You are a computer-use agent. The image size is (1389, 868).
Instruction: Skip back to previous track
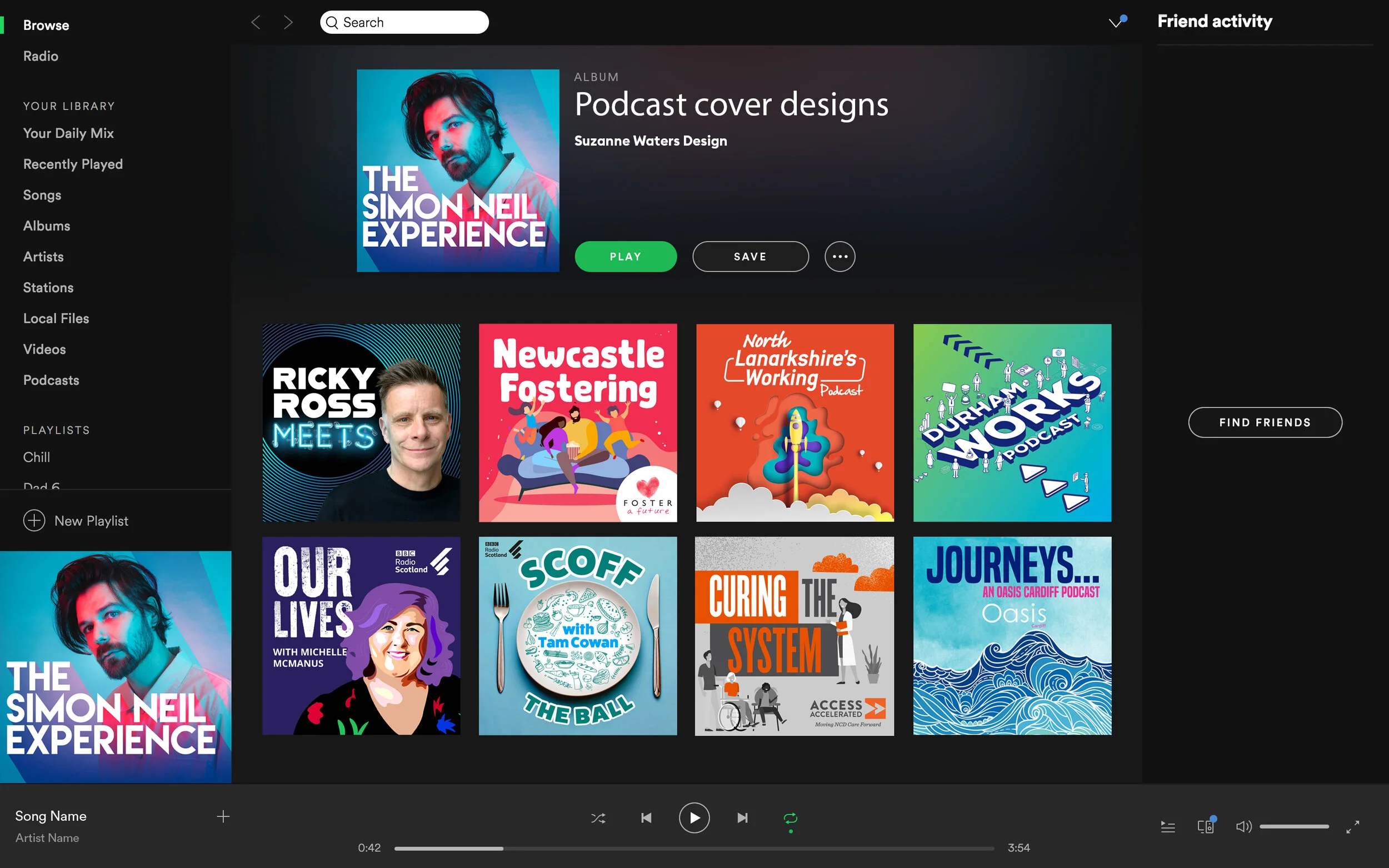point(646,818)
